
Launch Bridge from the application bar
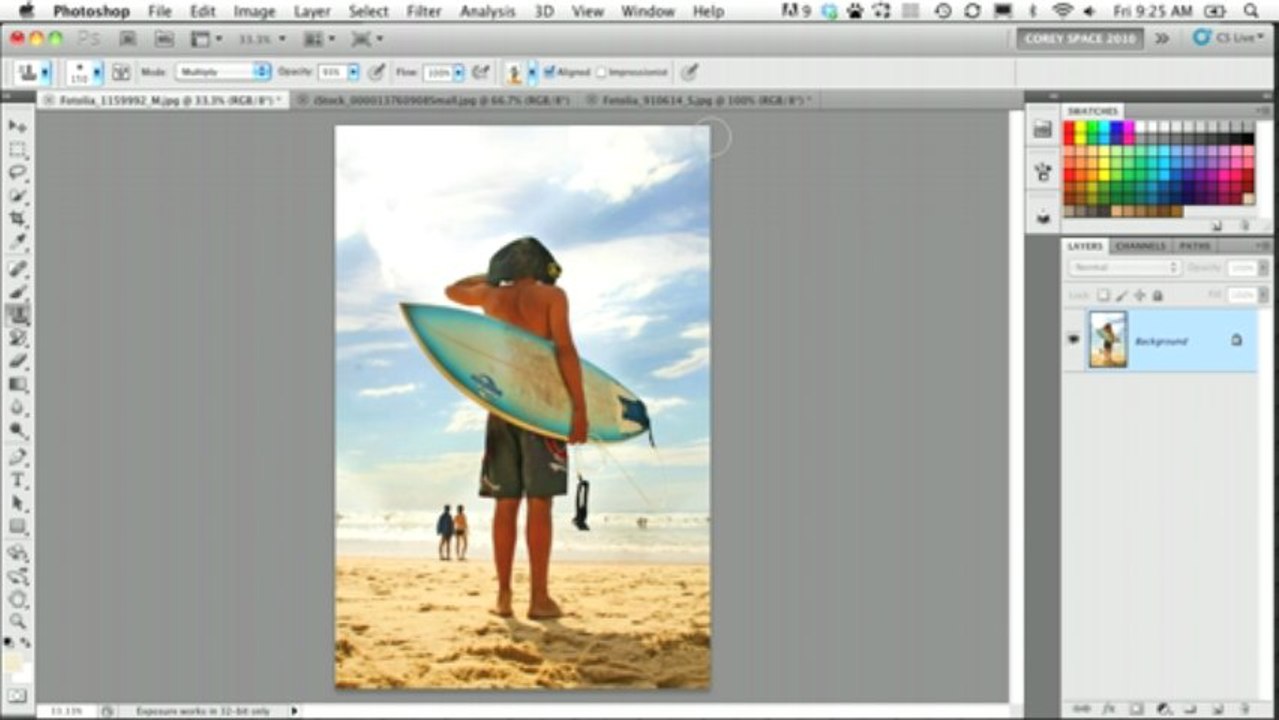127,39
